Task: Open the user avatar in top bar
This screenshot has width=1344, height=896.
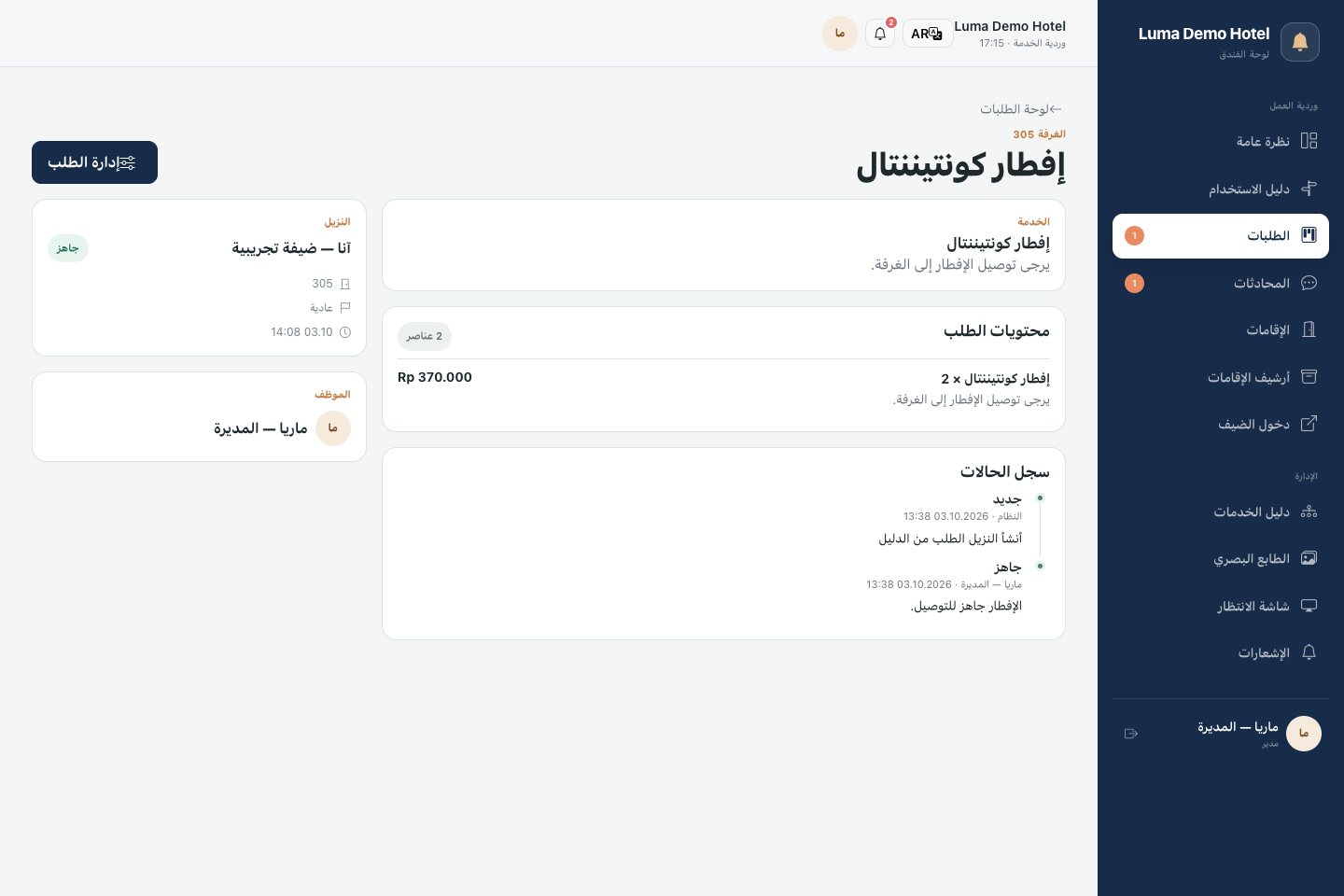Action: tap(840, 34)
